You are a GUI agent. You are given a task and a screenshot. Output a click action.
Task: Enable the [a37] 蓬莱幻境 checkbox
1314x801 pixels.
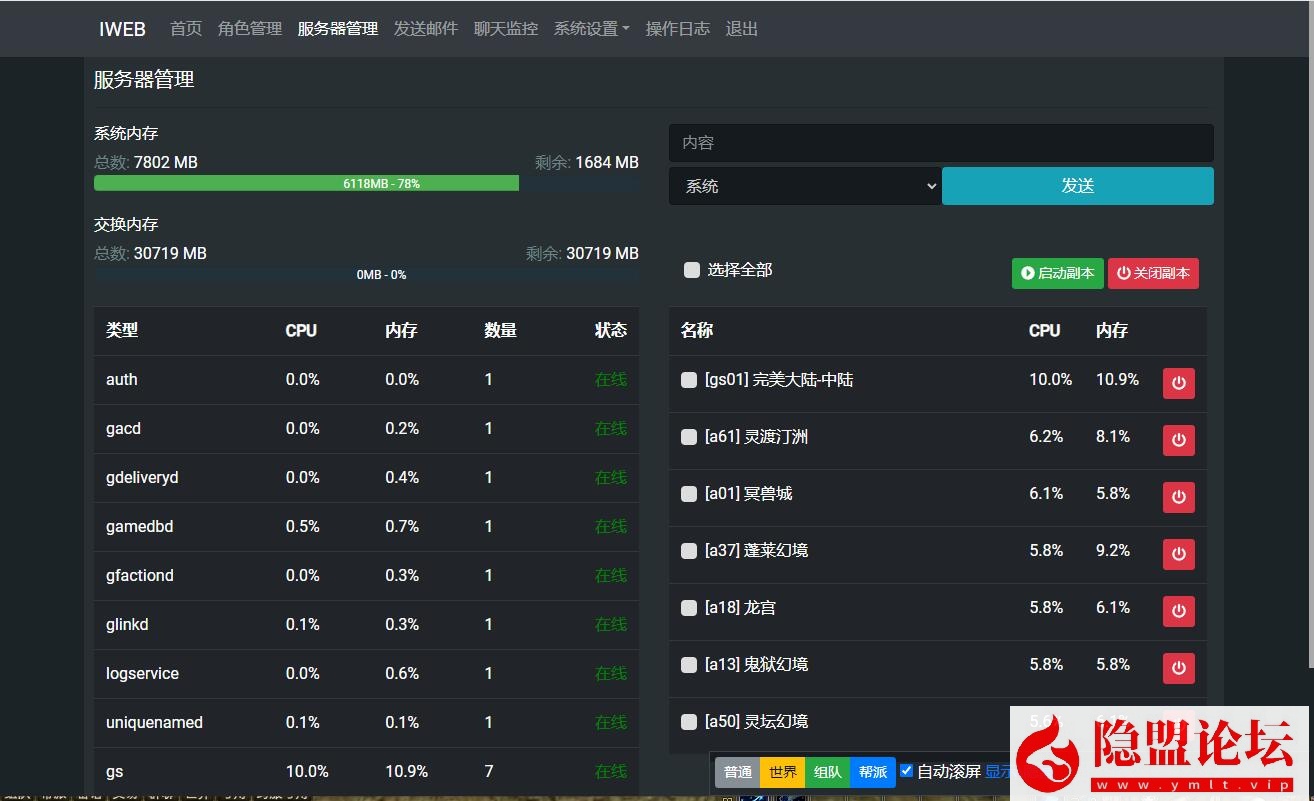689,551
